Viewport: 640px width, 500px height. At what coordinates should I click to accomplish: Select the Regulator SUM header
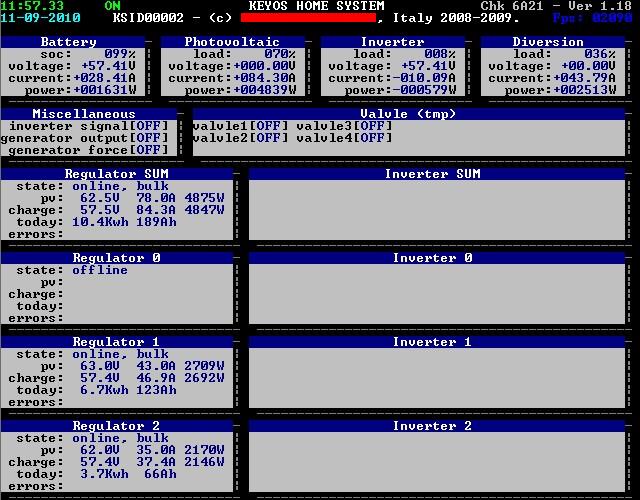click(x=117, y=174)
